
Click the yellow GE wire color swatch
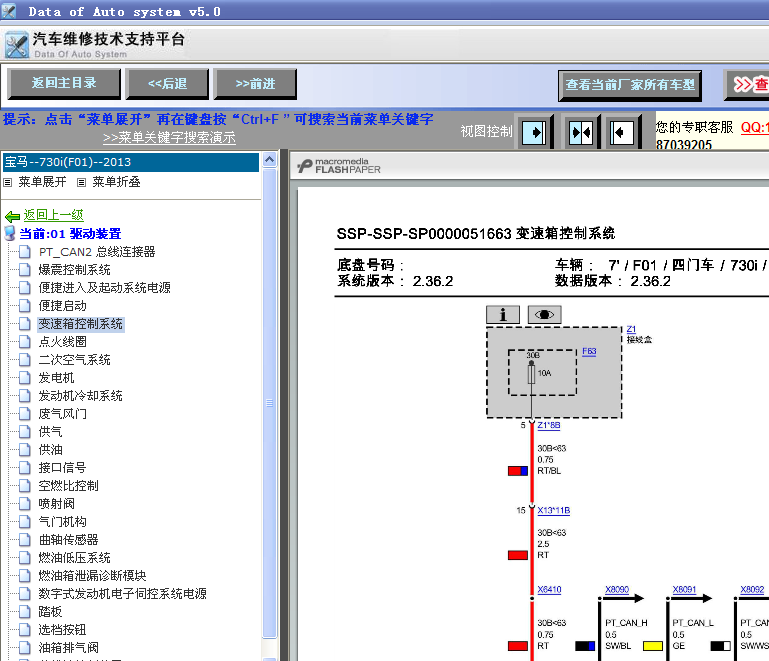point(653,646)
